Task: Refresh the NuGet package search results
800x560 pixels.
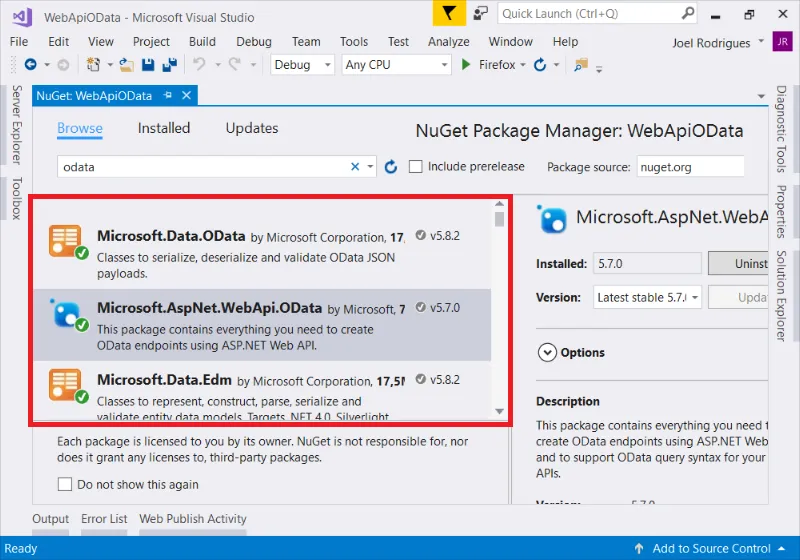Action: (x=391, y=167)
